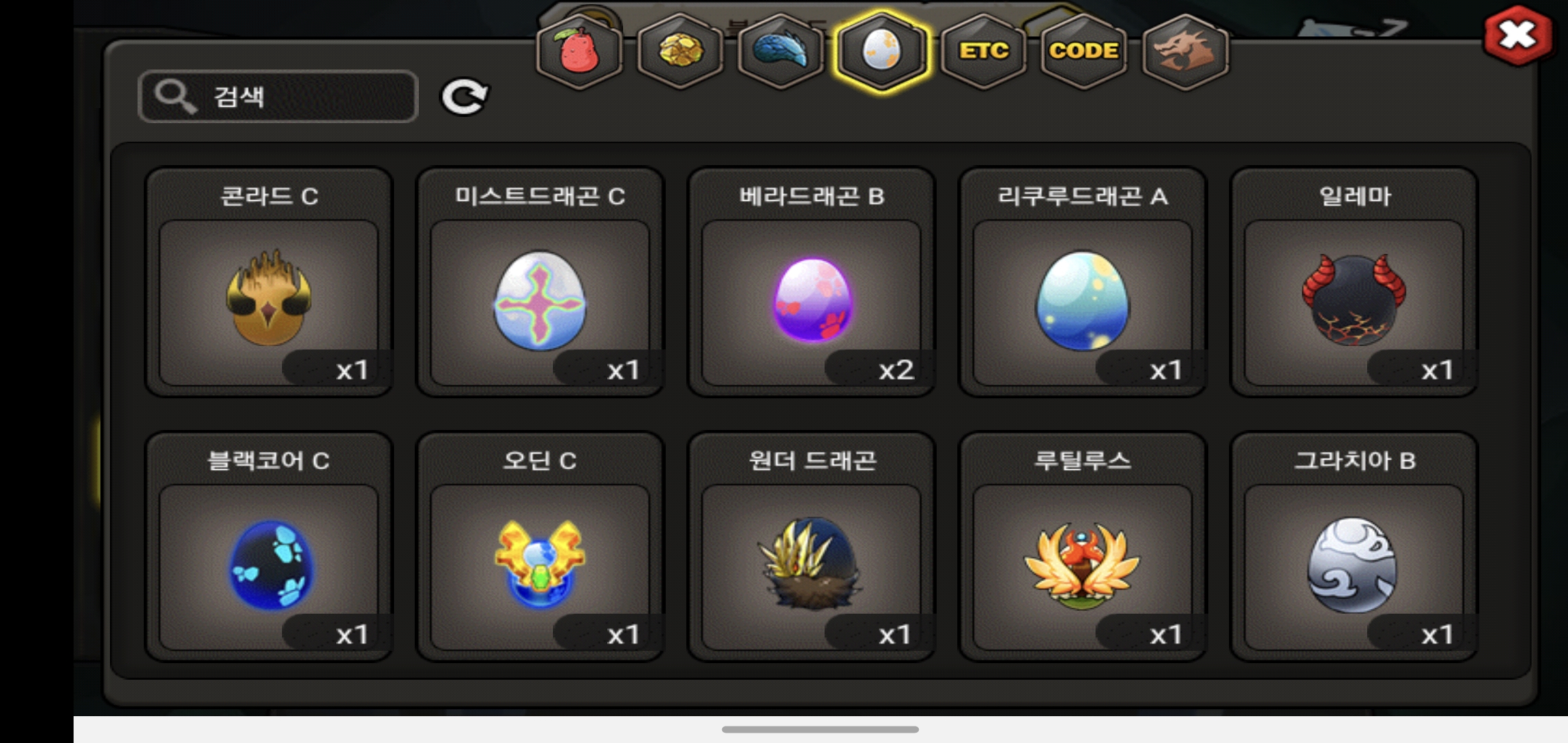Select the winged 루틸루스 egg
Screen dimensions: 1568x743
point(1082,546)
